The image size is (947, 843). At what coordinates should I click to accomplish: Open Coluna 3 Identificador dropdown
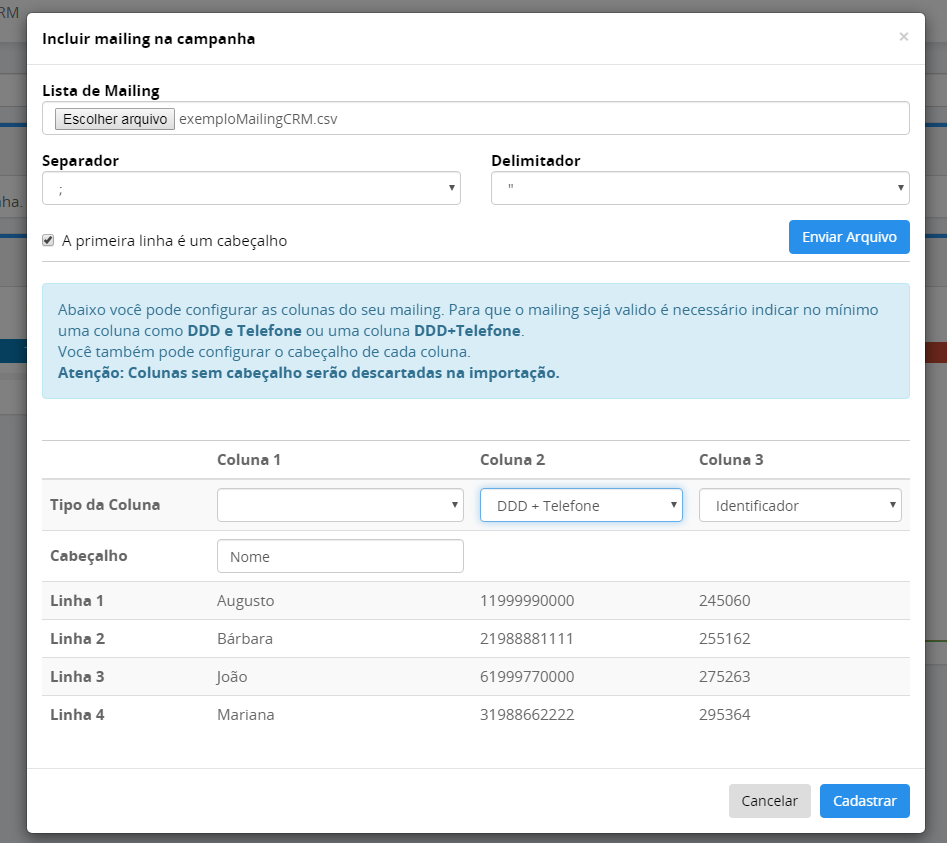pos(800,505)
